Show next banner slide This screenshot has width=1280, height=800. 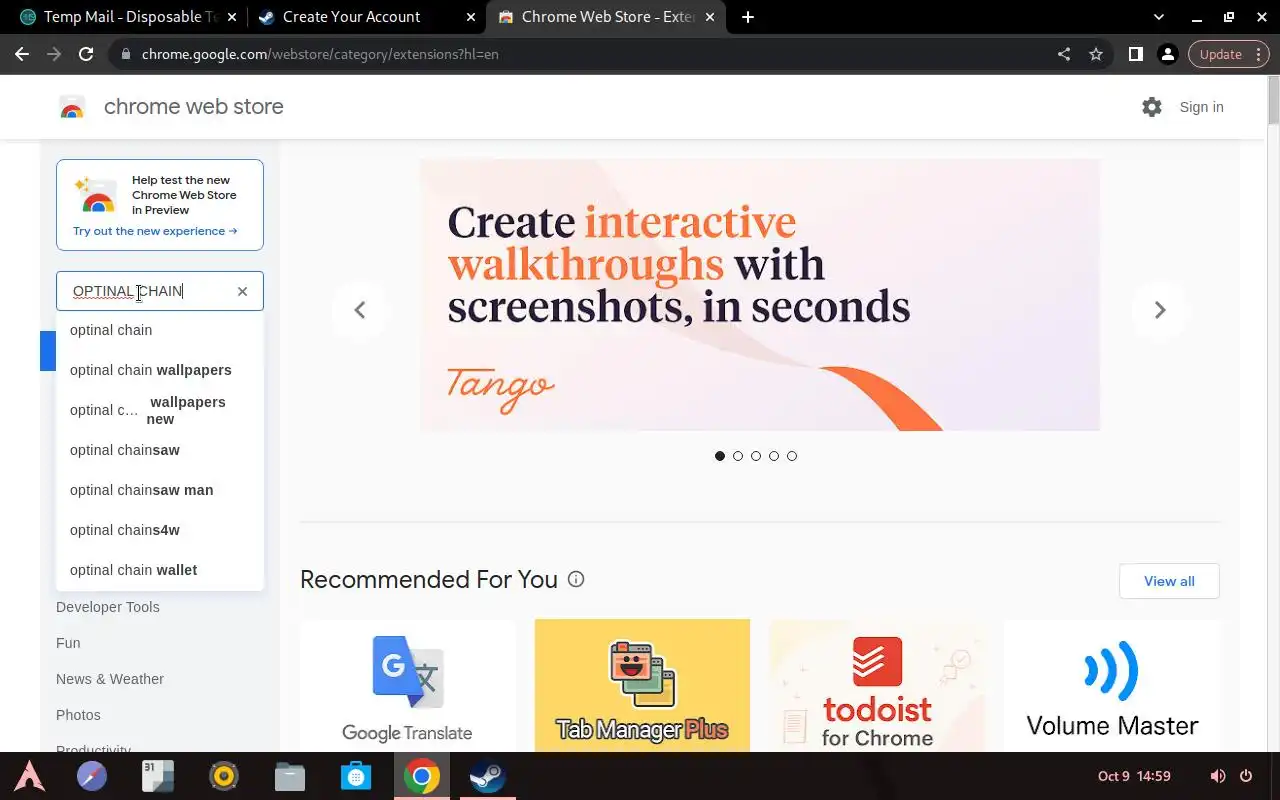pyautogui.click(x=1160, y=310)
